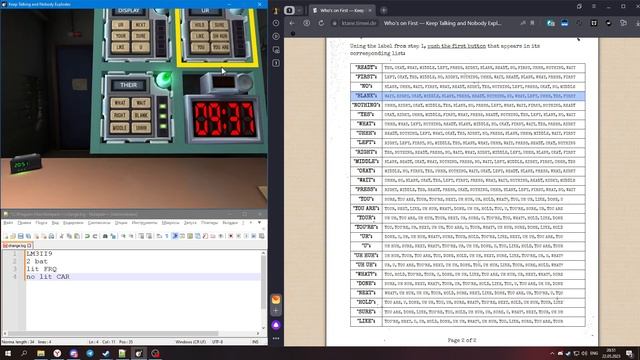Click the text line 'LM3II9' in Notepad++
Image resolution: width=640 pixels, height=360 pixels.
coord(40,253)
